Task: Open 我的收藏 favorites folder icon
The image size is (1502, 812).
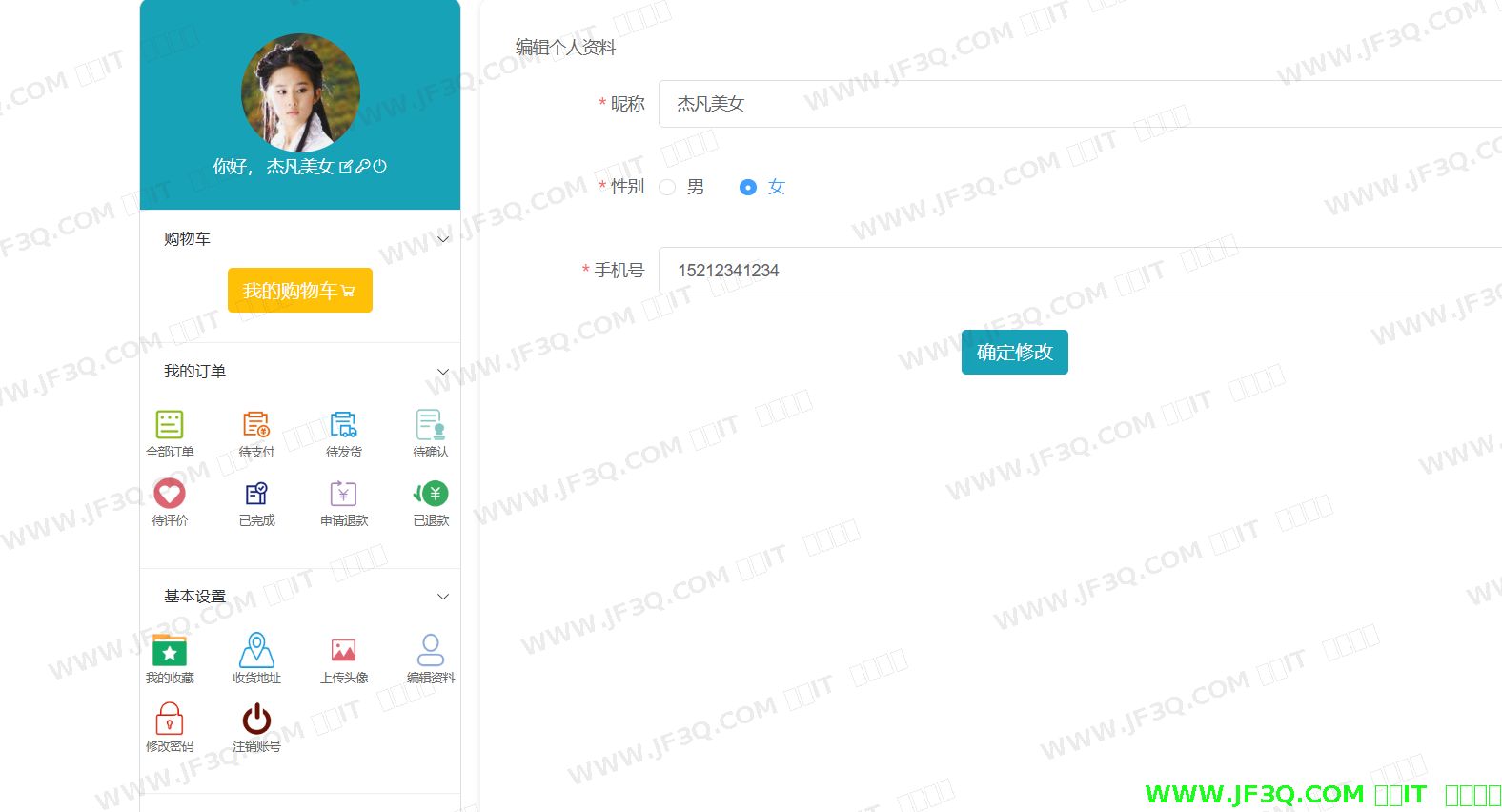Action: tap(170, 651)
